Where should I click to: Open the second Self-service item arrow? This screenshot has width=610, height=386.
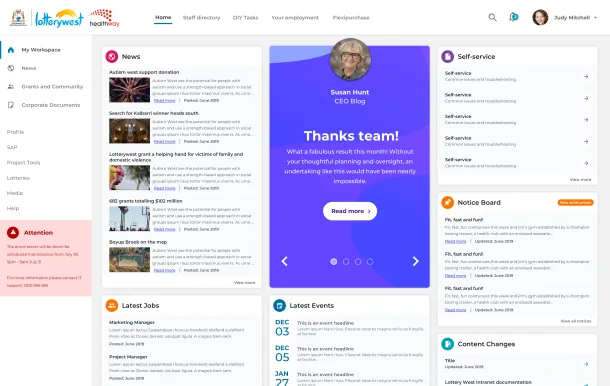pos(586,98)
